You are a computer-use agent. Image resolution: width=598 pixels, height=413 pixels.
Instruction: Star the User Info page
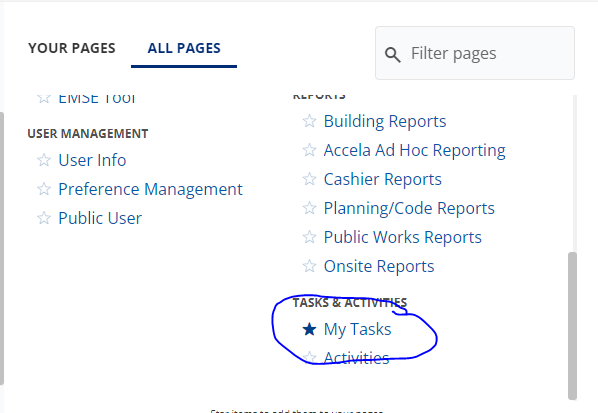click(44, 160)
